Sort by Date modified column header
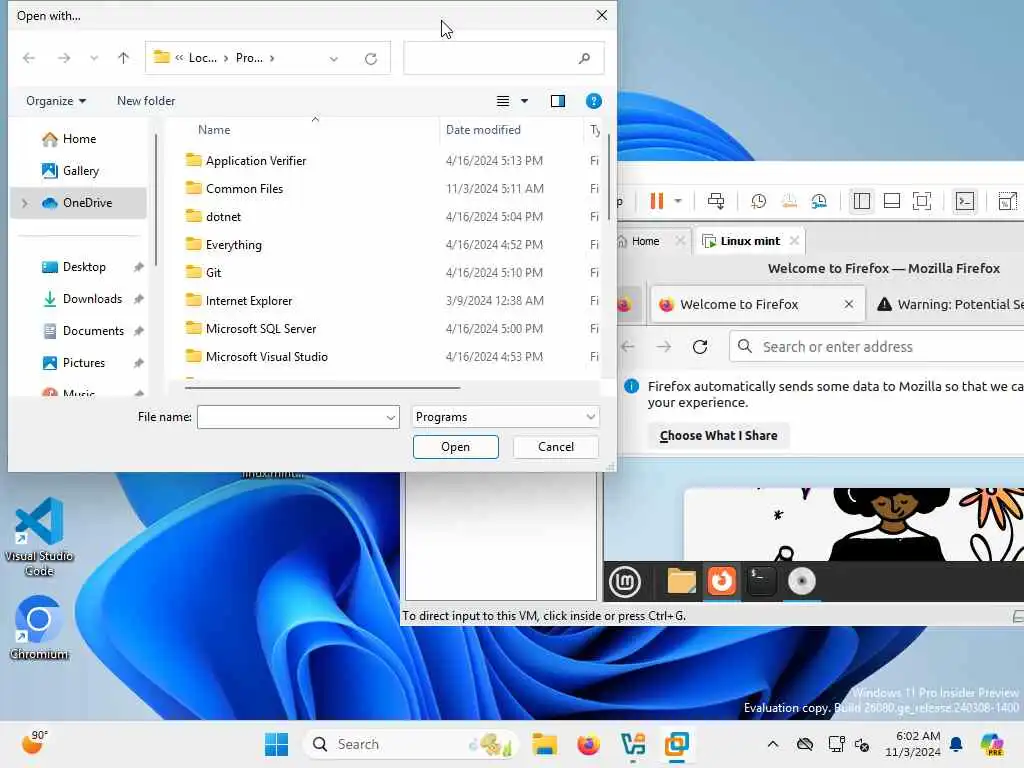 coord(483,129)
